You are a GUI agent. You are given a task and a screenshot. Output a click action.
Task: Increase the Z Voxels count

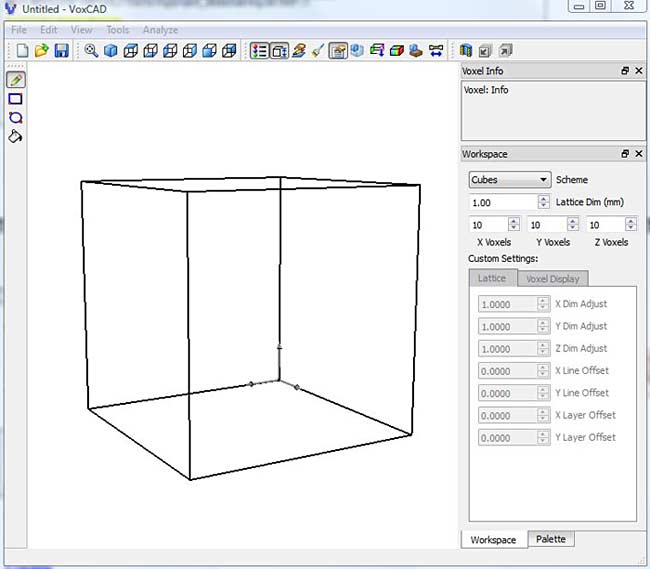click(631, 221)
